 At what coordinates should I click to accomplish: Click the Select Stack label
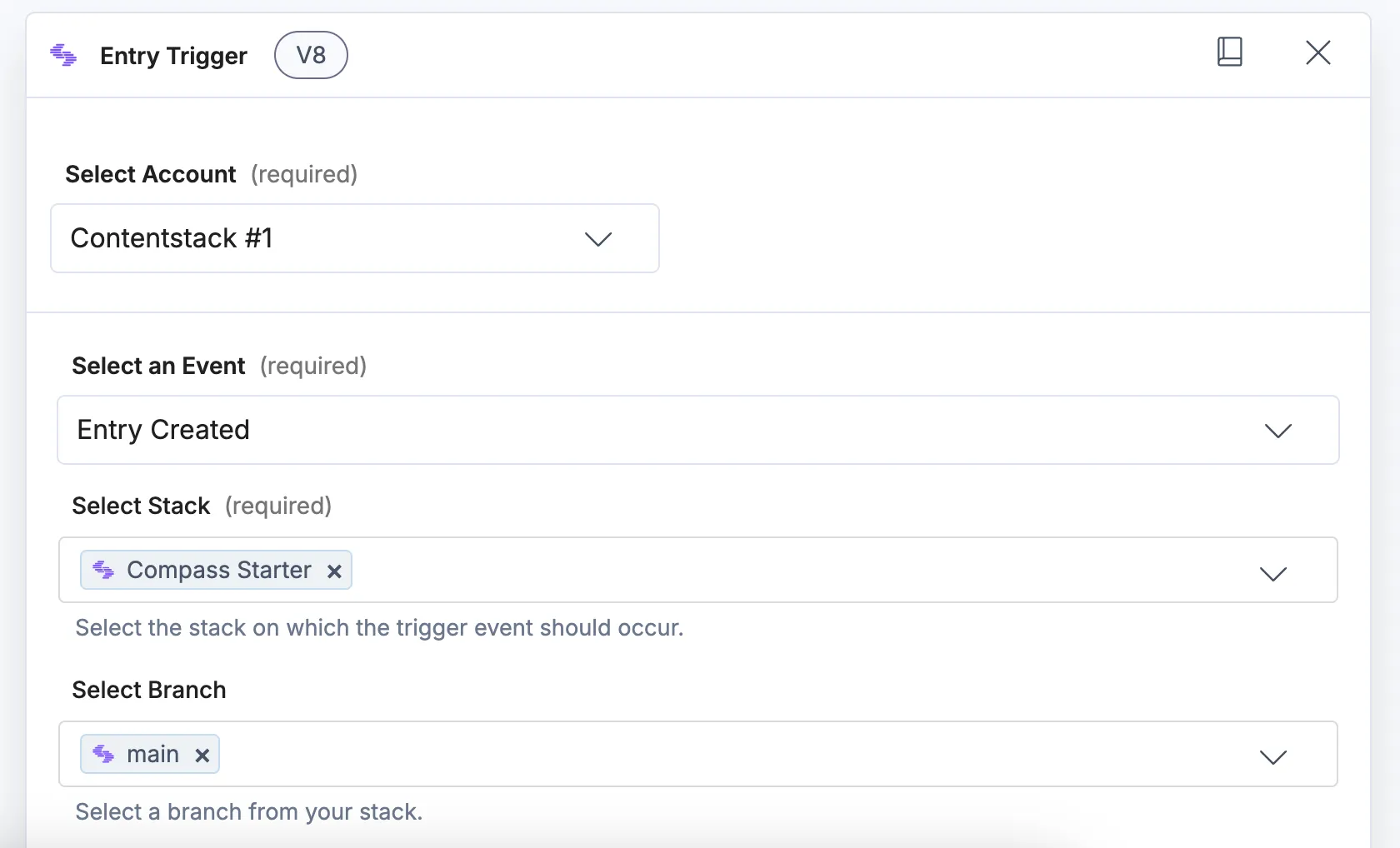pyautogui.click(x=141, y=506)
